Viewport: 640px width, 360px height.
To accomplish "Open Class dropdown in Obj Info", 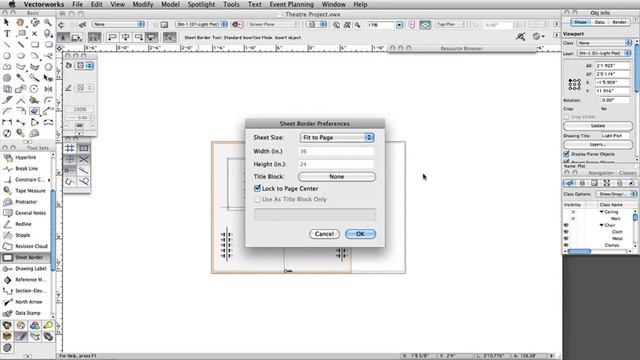I will click(604, 43).
